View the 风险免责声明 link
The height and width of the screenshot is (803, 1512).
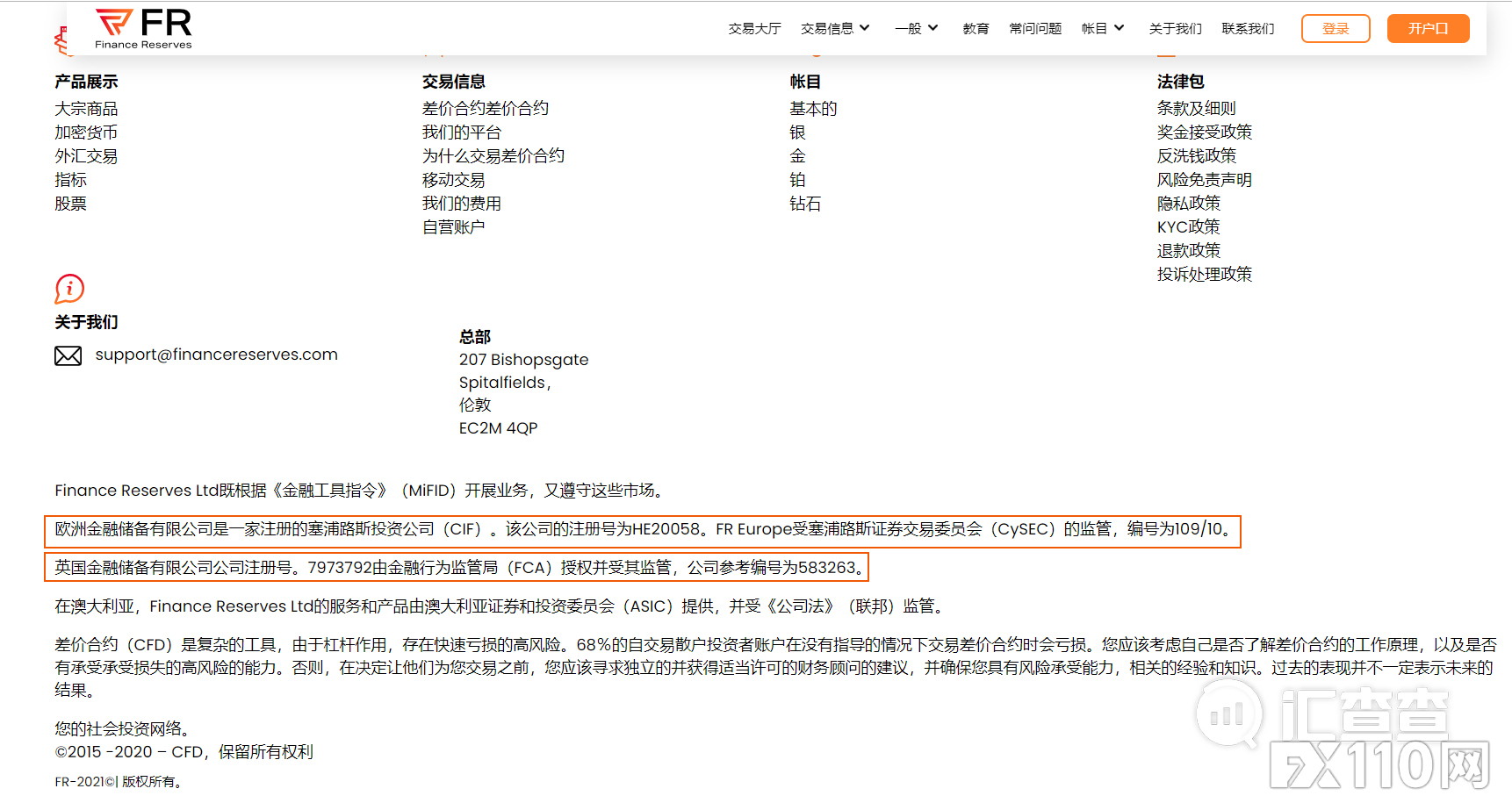click(1204, 180)
